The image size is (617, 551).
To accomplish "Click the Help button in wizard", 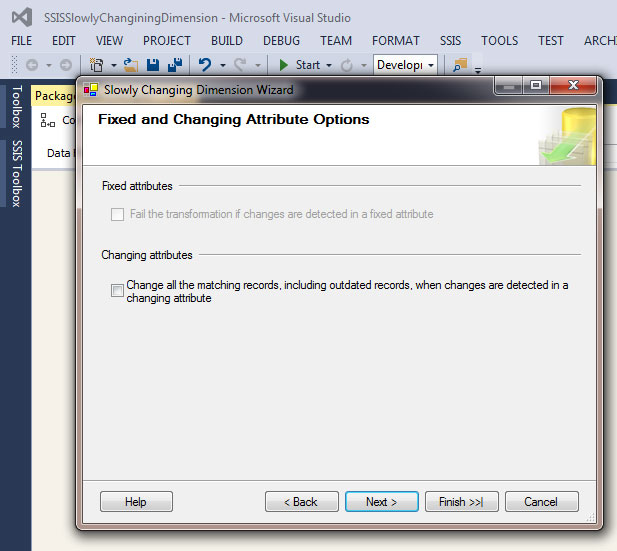I will click(136, 502).
